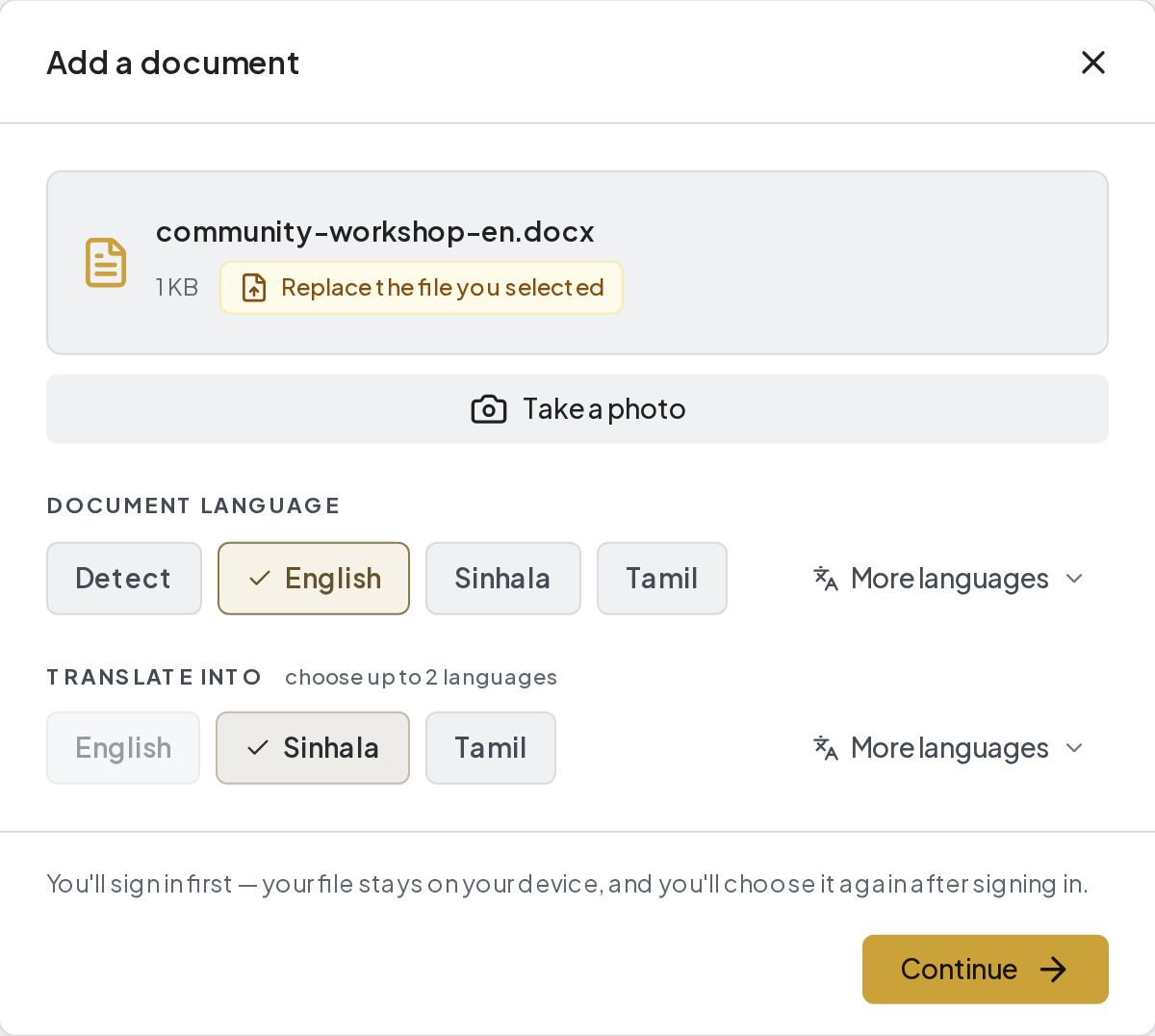The height and width of the screenshot is (1036, 1155).
Task: Click the Take a photo button
Action: (577, 409)
